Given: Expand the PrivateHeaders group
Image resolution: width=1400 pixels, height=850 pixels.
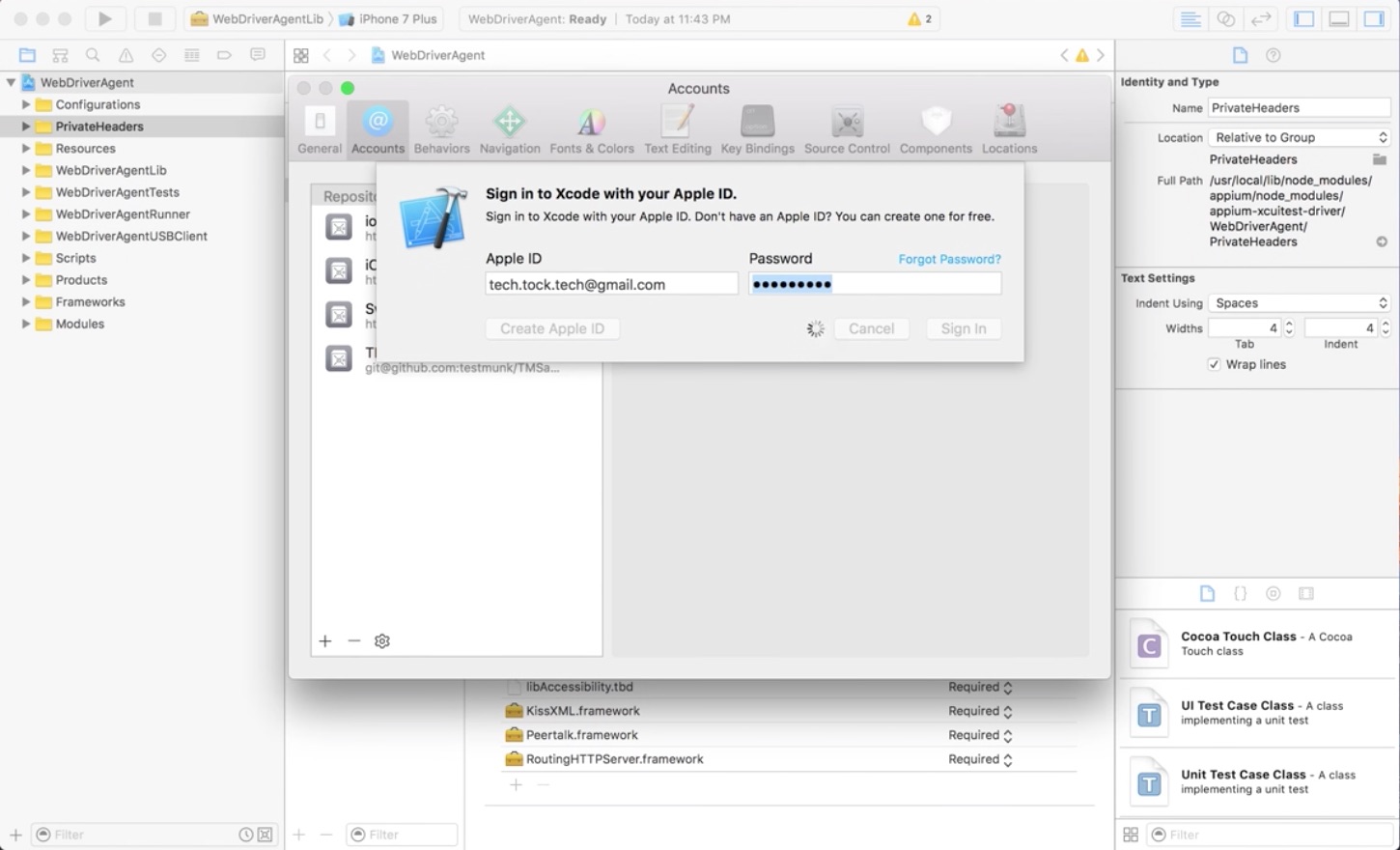Looking at the screenshot, I should tap(26, 127).
